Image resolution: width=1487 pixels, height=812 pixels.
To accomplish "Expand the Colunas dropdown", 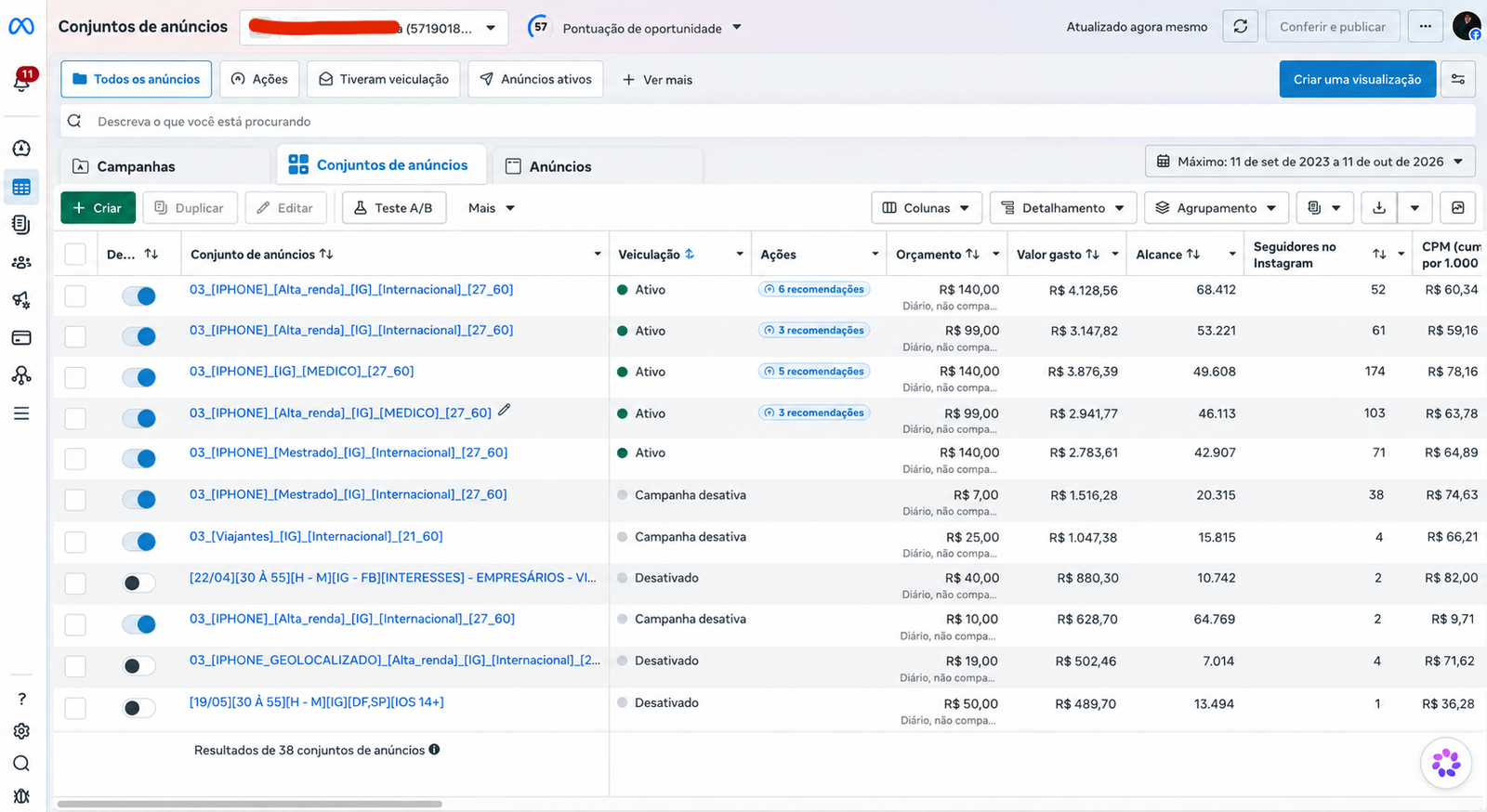I will pos(926,208).
